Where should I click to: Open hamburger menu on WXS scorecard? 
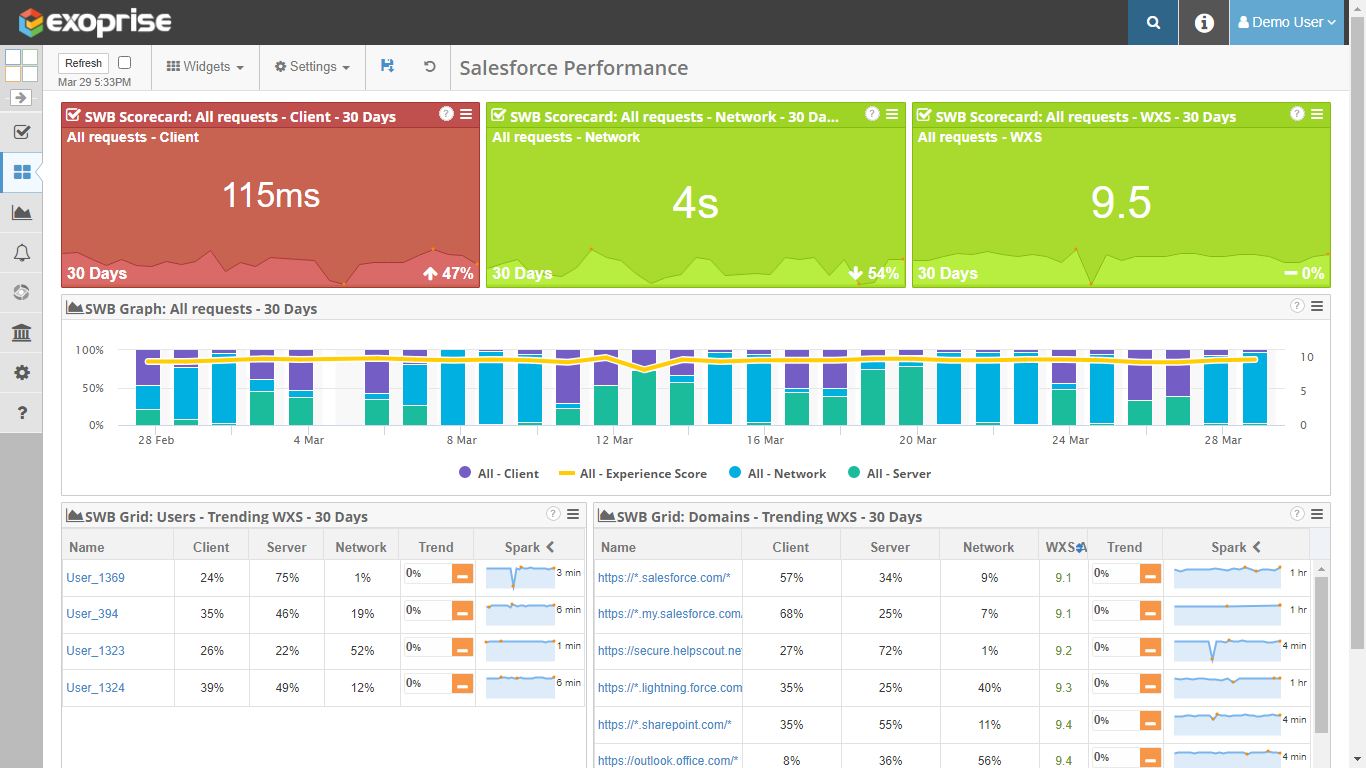tap(1317, 114)
